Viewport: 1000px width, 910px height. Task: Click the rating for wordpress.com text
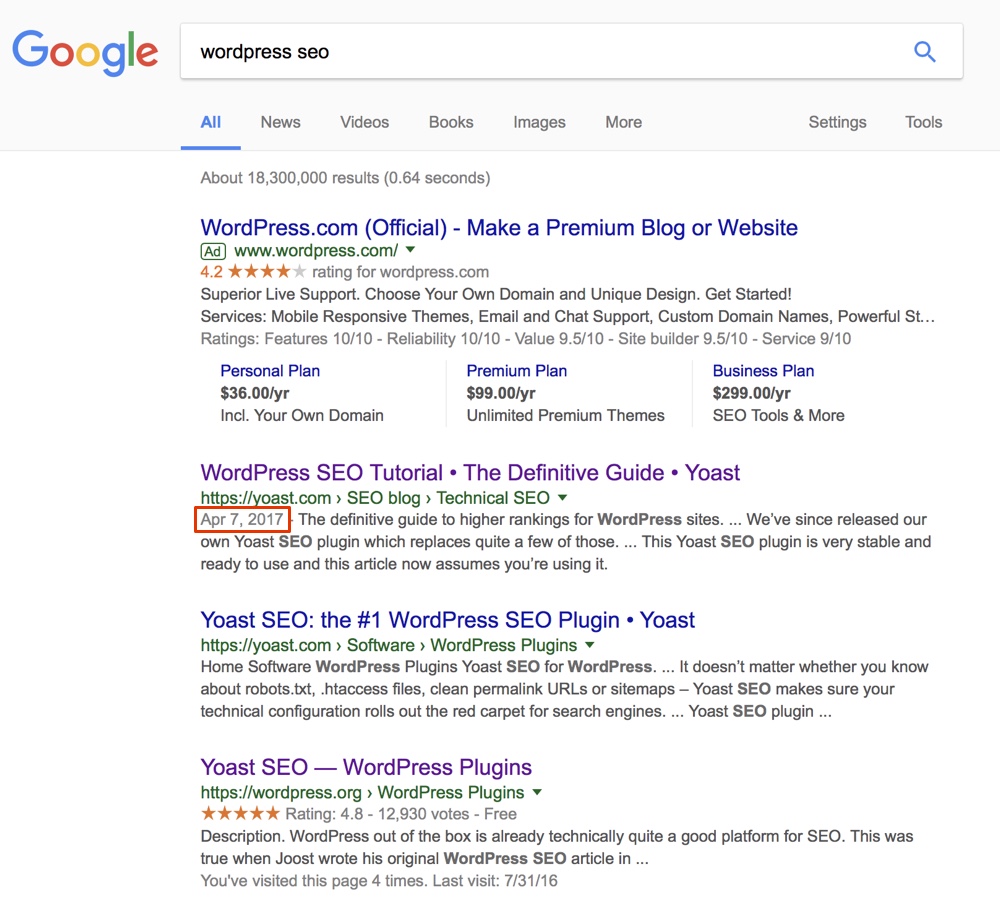click(x=401, y=272)
